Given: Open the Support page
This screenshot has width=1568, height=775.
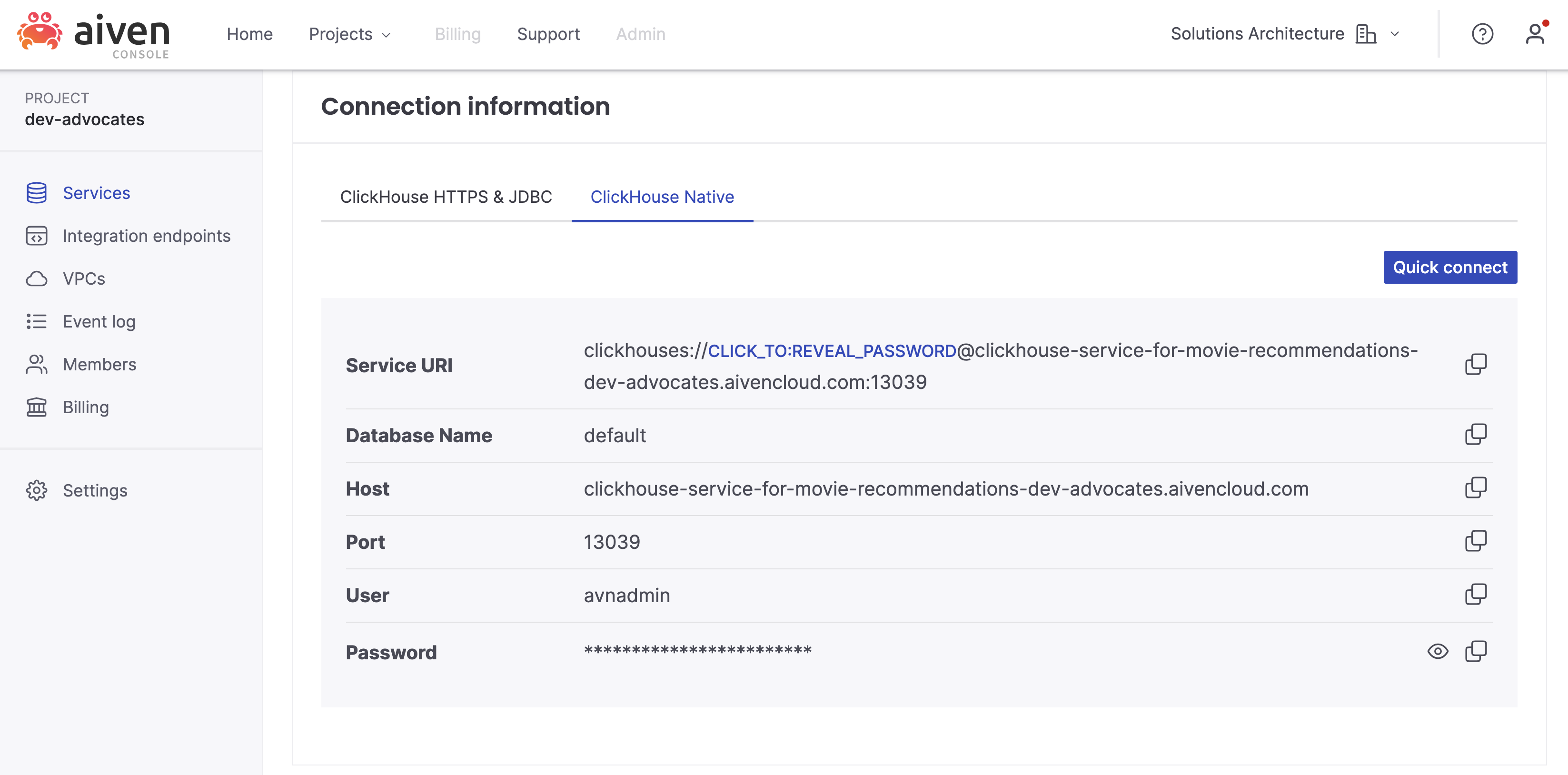Looking at the screenshot, I should pyautogui.click(x=548, y=34).
